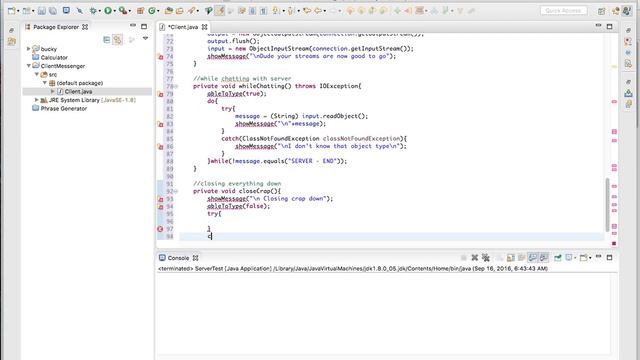640x360 pixels.
Task: Click the New Java Package icon
Action: [x=140, y=11]
